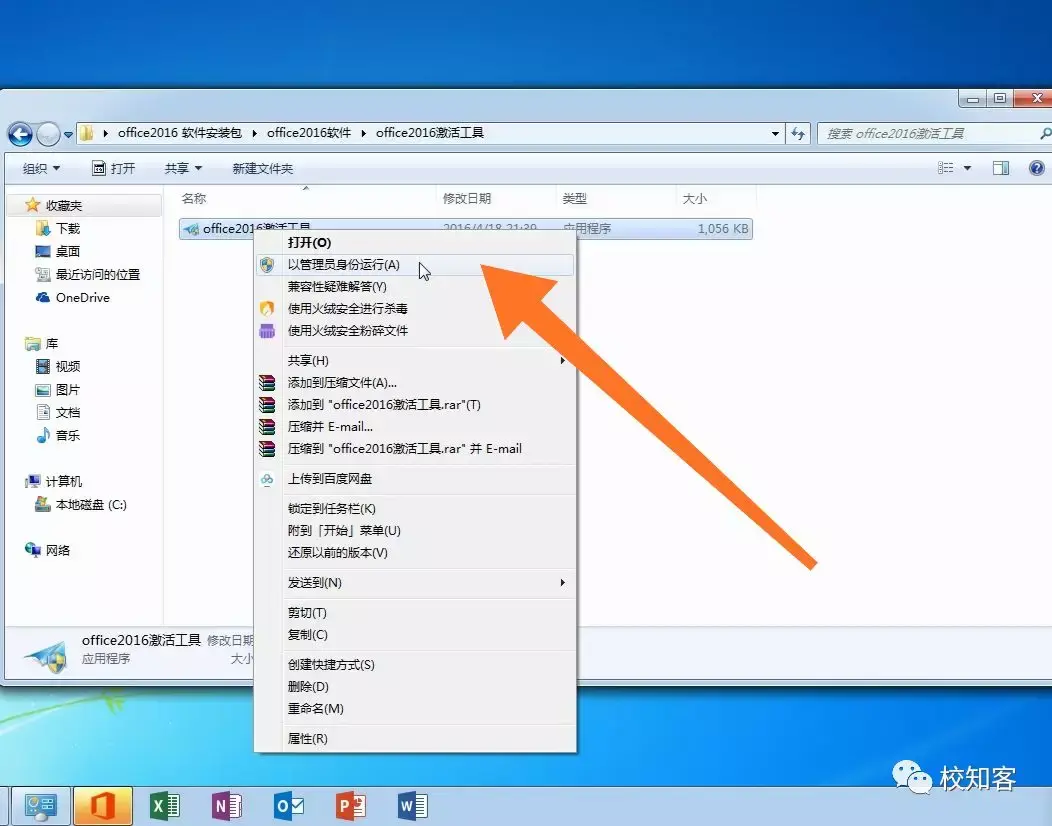This screenshot has width=1052, height=826.
Task: Click the Back navigation arrow button
Action: [x=20, y=134]
